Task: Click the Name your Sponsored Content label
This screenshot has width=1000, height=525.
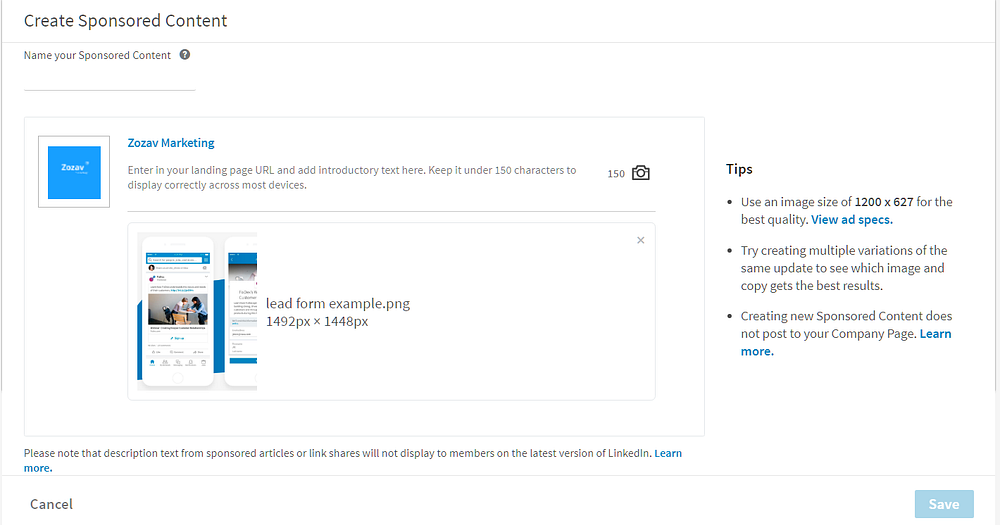Action: [98, 55]
